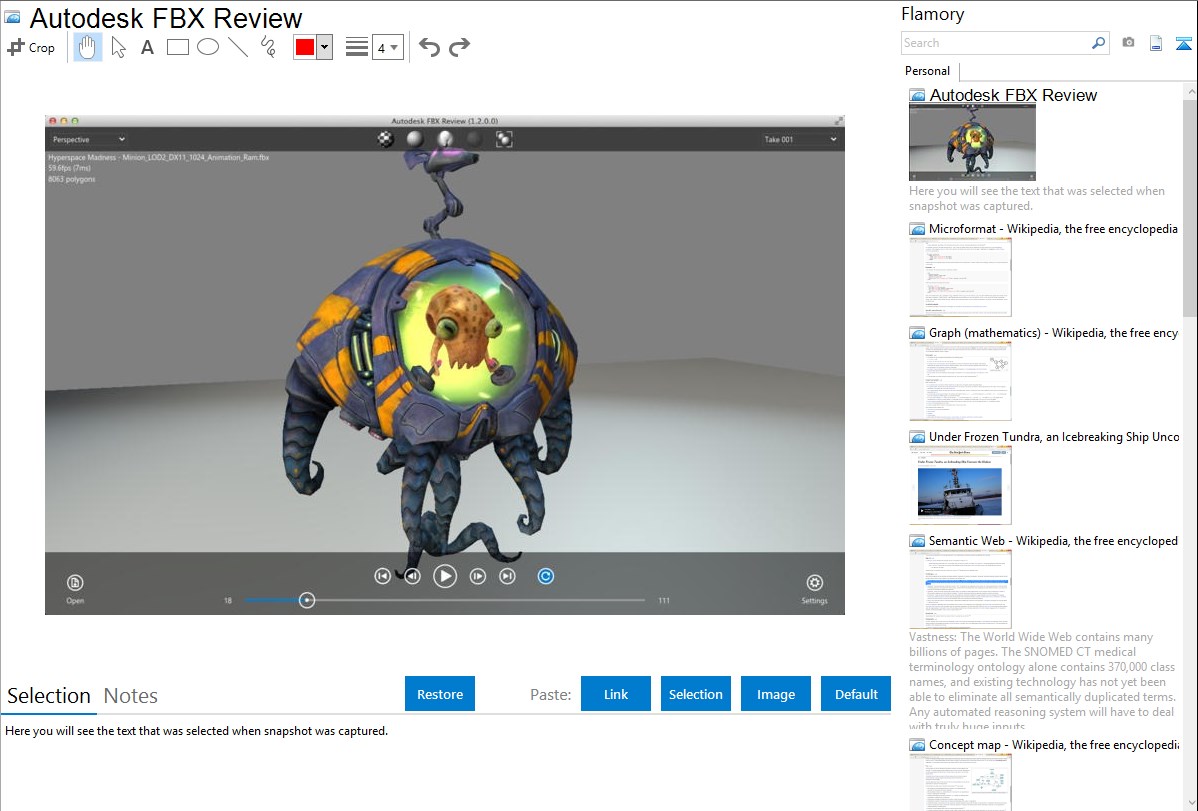Select the Semantic Web thumbnail
1198x811 pixels.
point(960,589)
